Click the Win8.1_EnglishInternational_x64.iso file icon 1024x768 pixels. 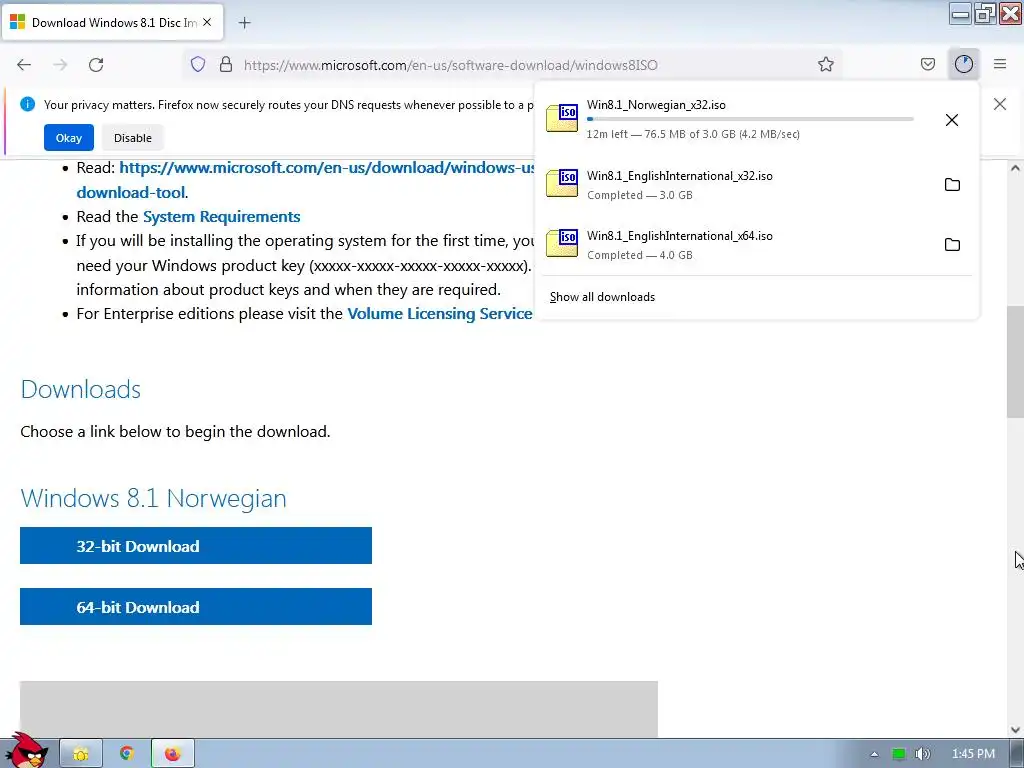(x=562, y=244)
